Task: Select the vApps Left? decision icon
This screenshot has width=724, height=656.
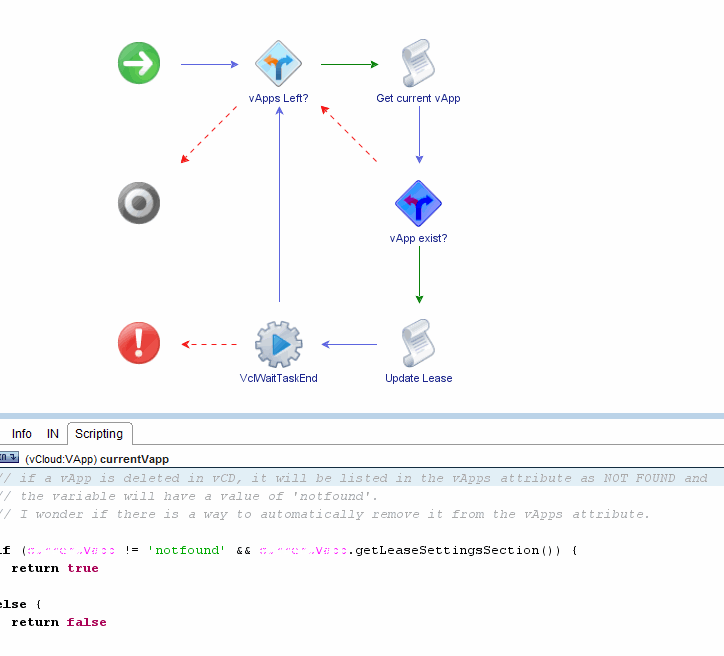Action: pyautogui.click(x=278, y=64)
